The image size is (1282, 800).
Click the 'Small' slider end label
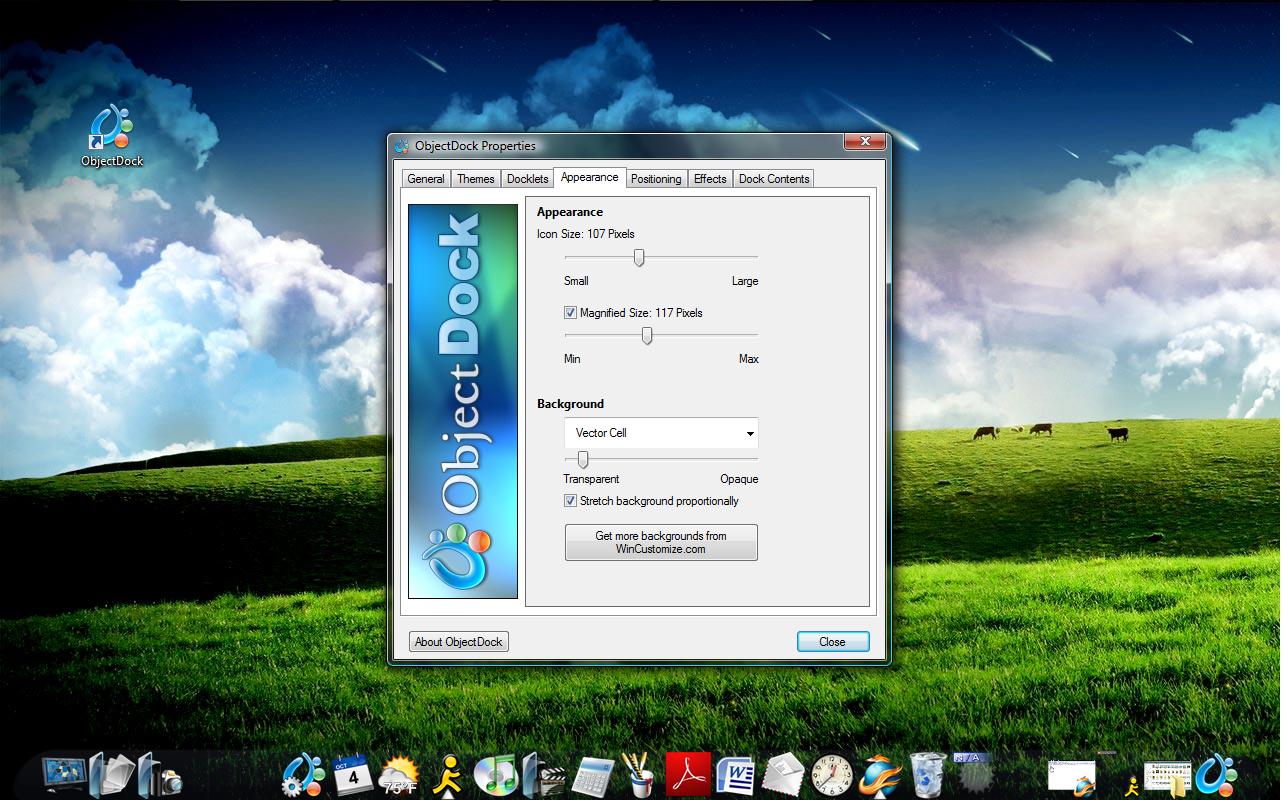tap(576, 281)
